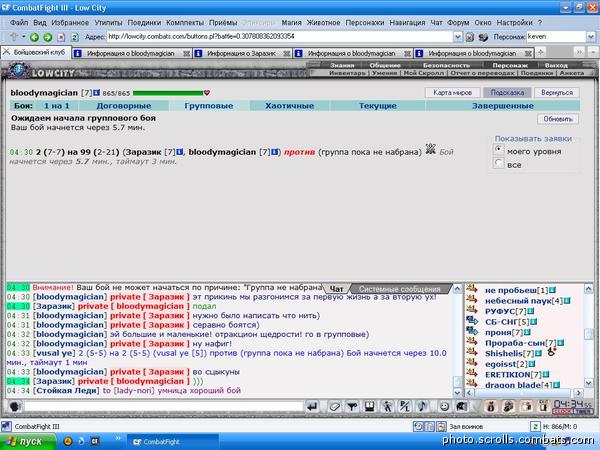Focus the chat message input field
This screenshot has width=600, height=450.
click(163, 406)
